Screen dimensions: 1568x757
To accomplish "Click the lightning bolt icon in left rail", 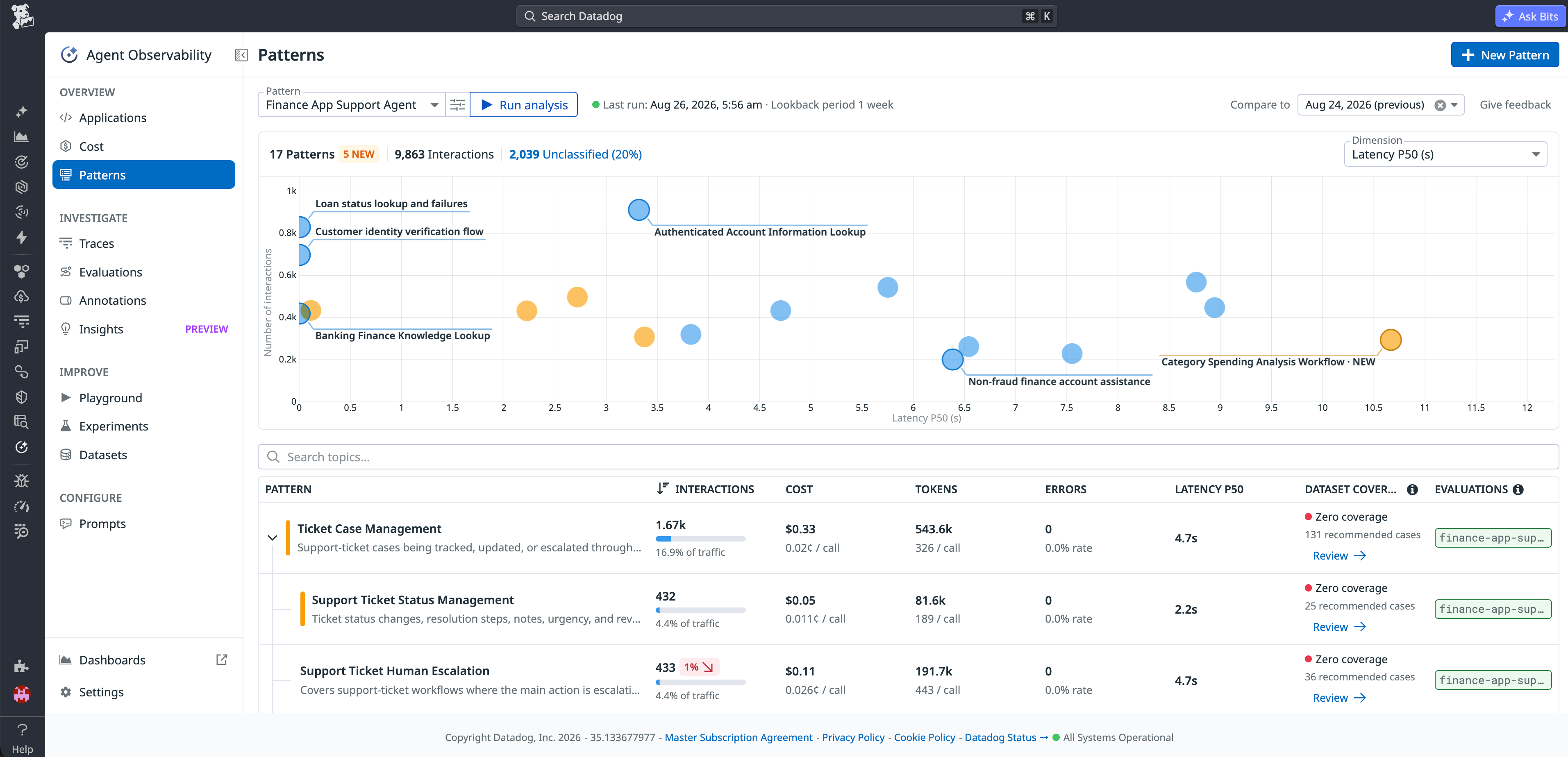I will (21, 237).
